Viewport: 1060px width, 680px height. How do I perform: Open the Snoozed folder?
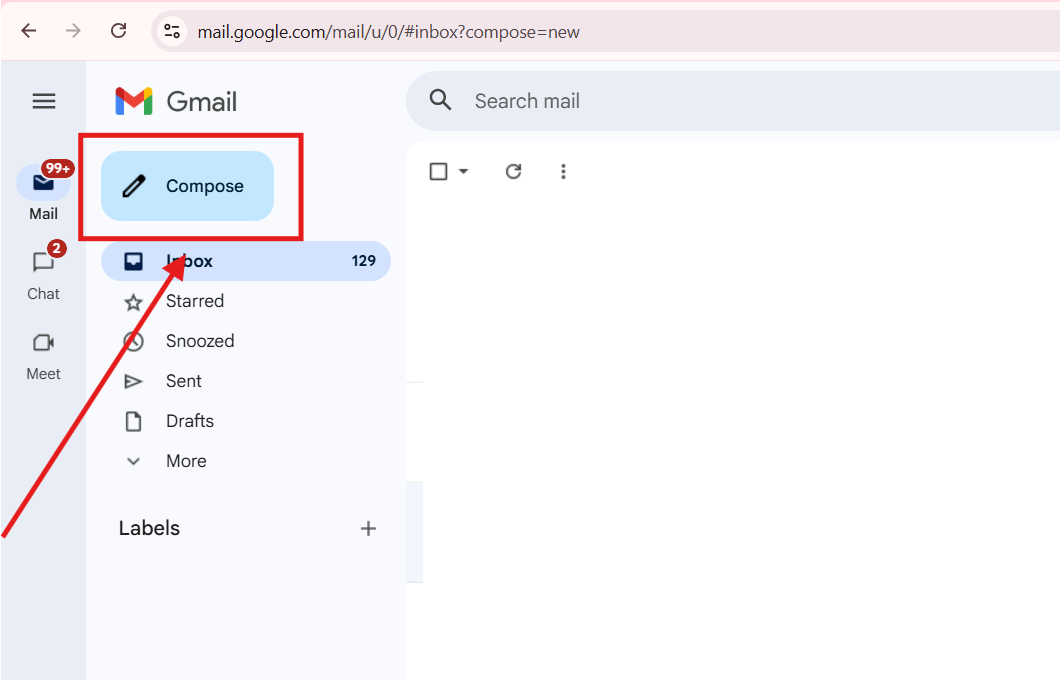pos(200,341)
